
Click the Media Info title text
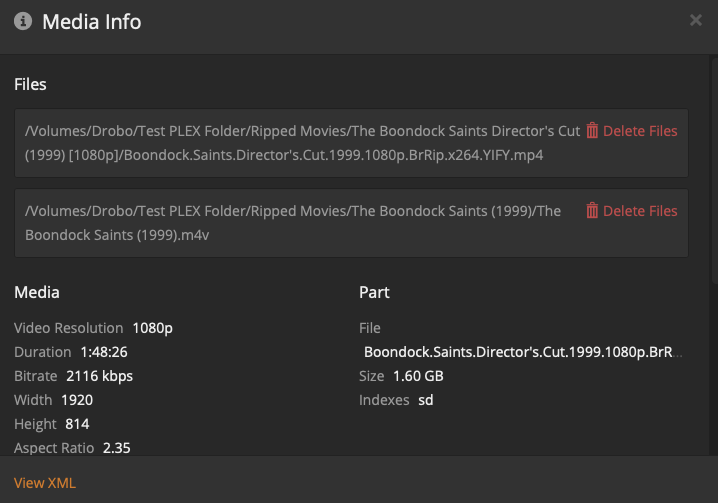click(92, 21)
